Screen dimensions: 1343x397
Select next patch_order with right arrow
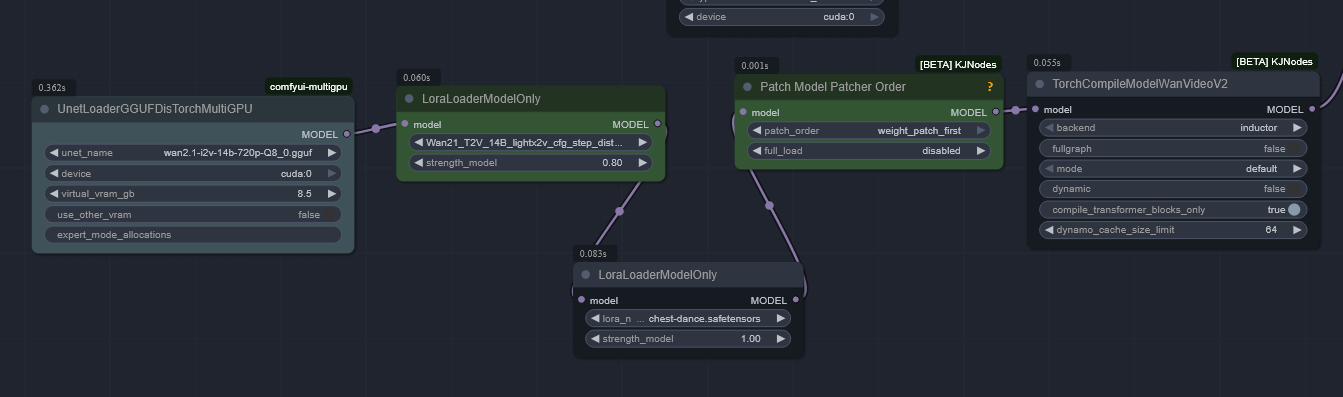(982, 131)
